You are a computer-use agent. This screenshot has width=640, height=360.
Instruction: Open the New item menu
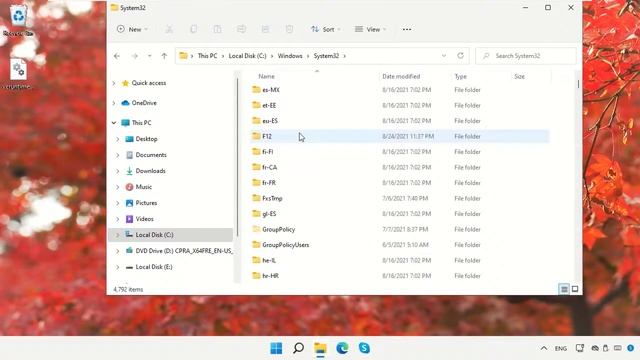(x=132, y=29)
